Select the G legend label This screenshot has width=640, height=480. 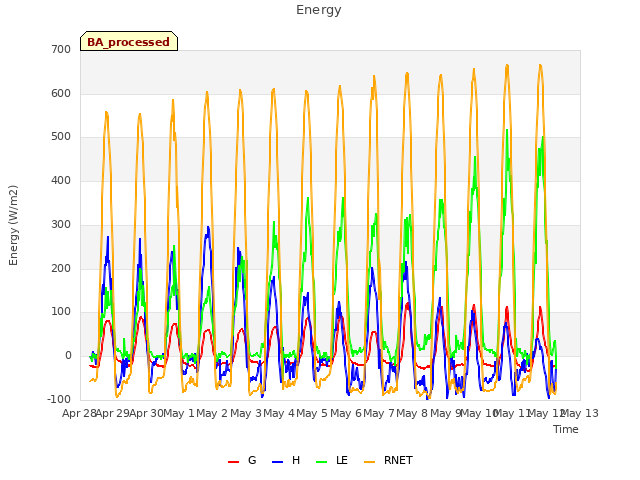pos(252,460)
